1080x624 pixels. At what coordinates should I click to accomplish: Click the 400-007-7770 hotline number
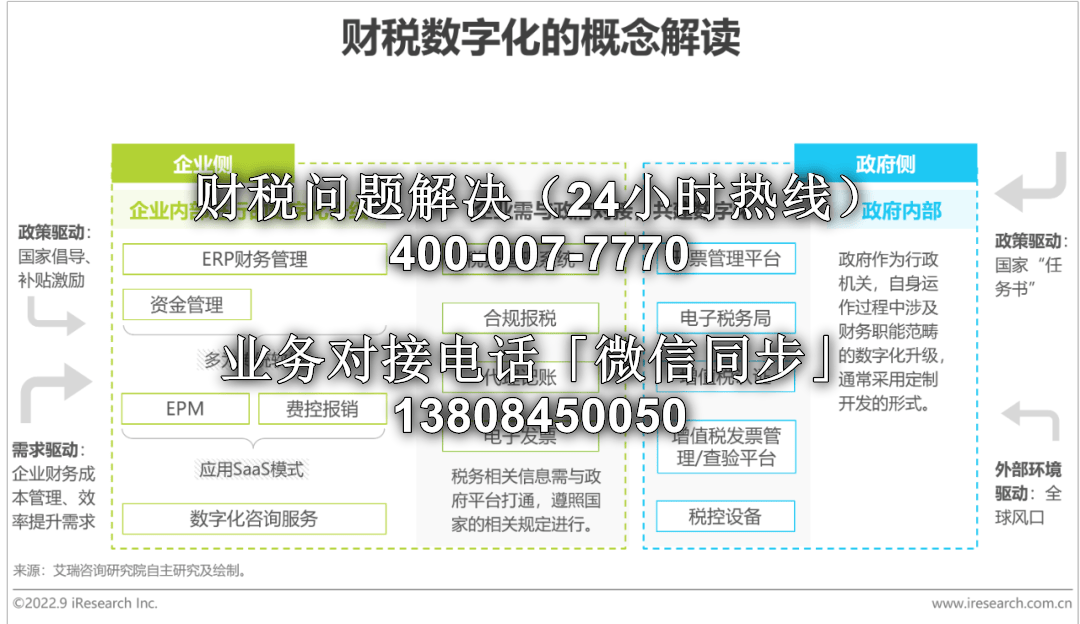[538, 255]
